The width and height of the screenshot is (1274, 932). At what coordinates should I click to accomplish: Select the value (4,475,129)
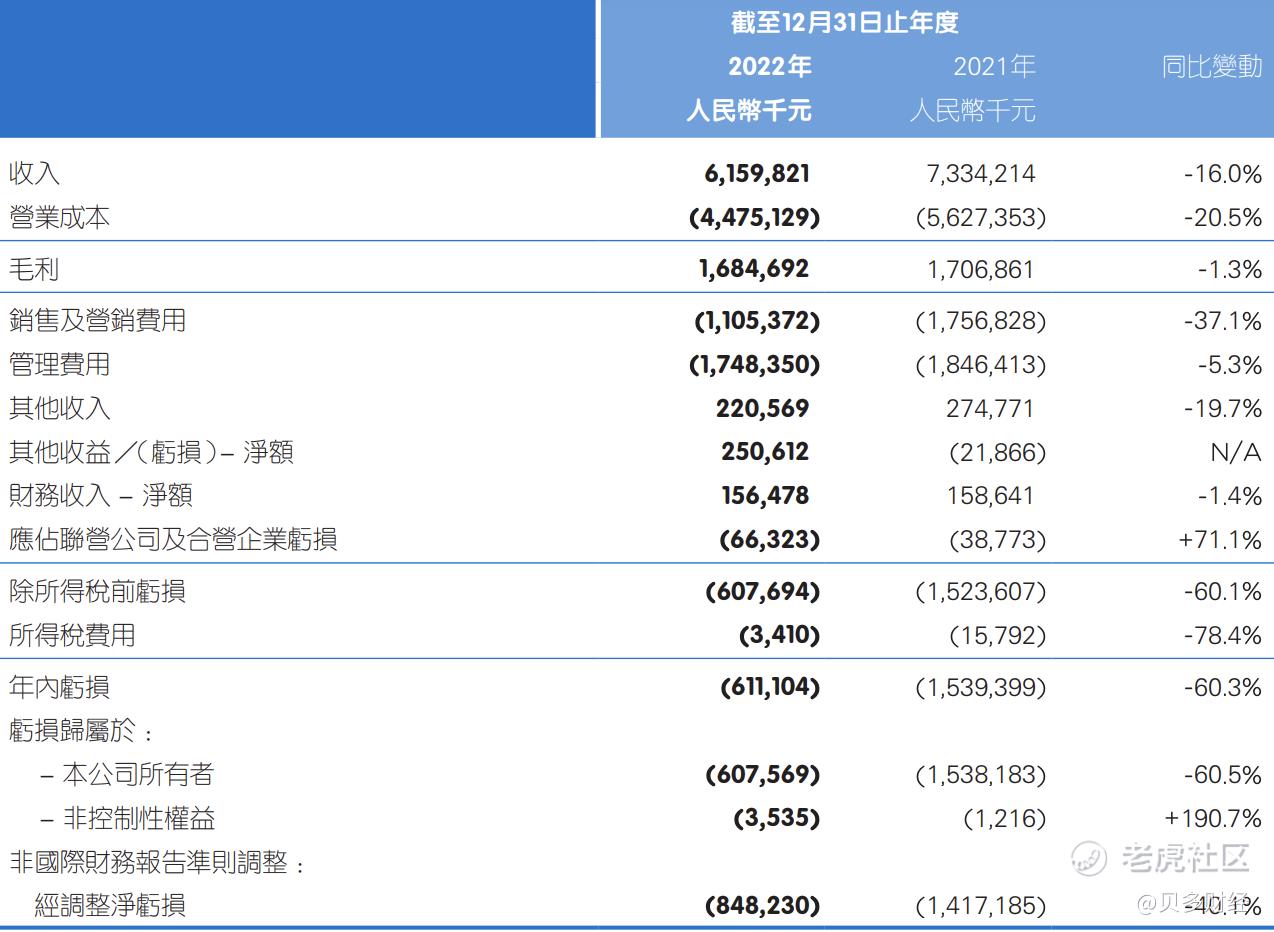pyautogui.click(x=754, y=217)
